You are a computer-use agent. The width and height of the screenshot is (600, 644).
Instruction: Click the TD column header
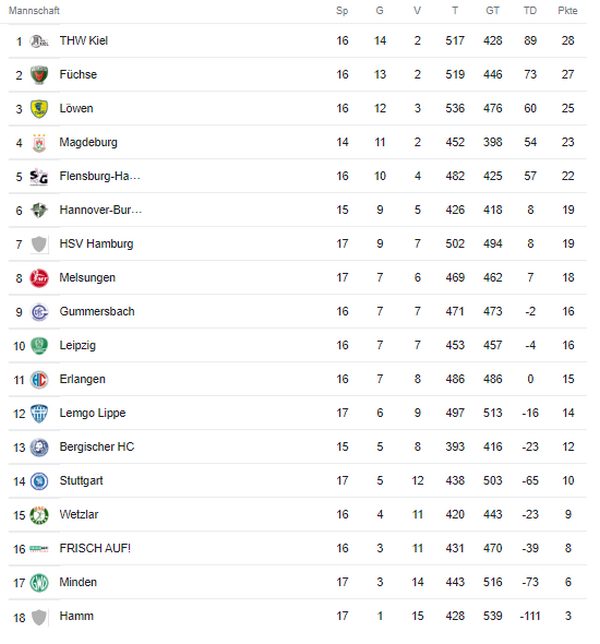530,11
